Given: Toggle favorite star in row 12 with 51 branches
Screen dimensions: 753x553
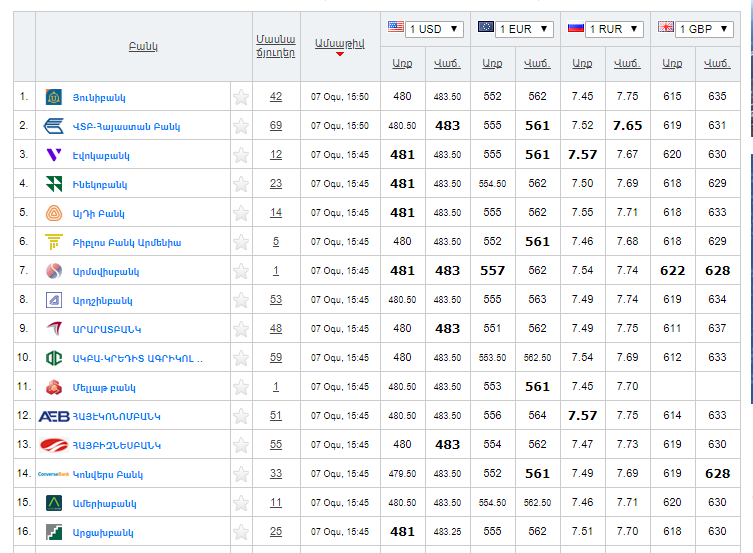Looking at the screenshot, I should coord(241,416).
